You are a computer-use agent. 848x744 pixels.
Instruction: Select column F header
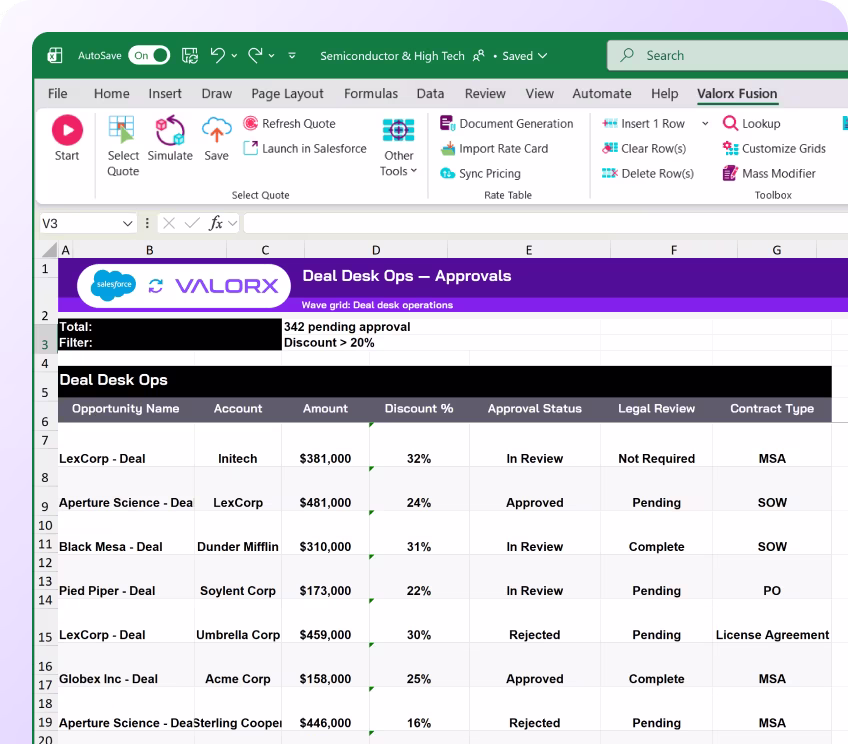pyautogui.click(x=674, y=250)
